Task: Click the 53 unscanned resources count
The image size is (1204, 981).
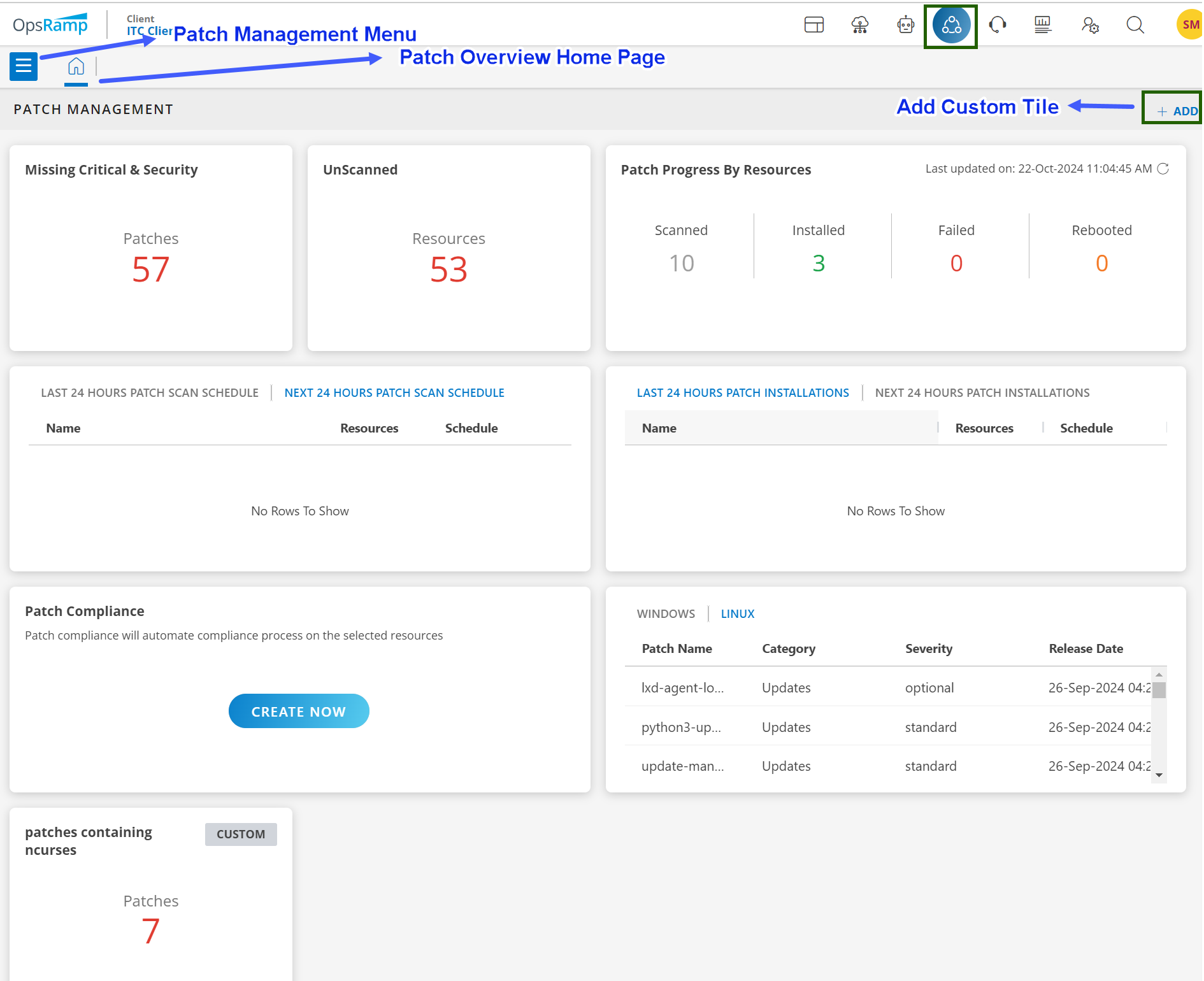Action: click(x=448, y=269)
